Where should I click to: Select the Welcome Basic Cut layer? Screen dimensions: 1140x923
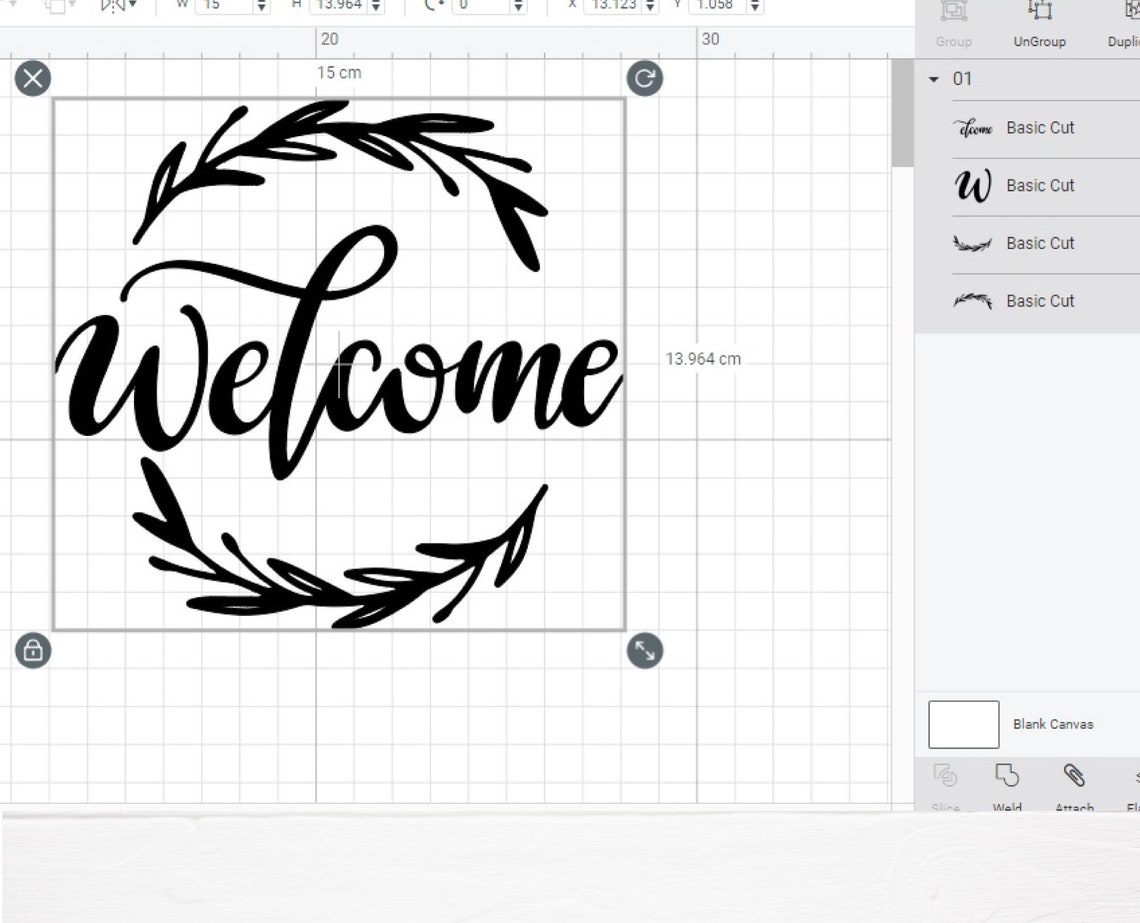click(x=1040, y=128)
